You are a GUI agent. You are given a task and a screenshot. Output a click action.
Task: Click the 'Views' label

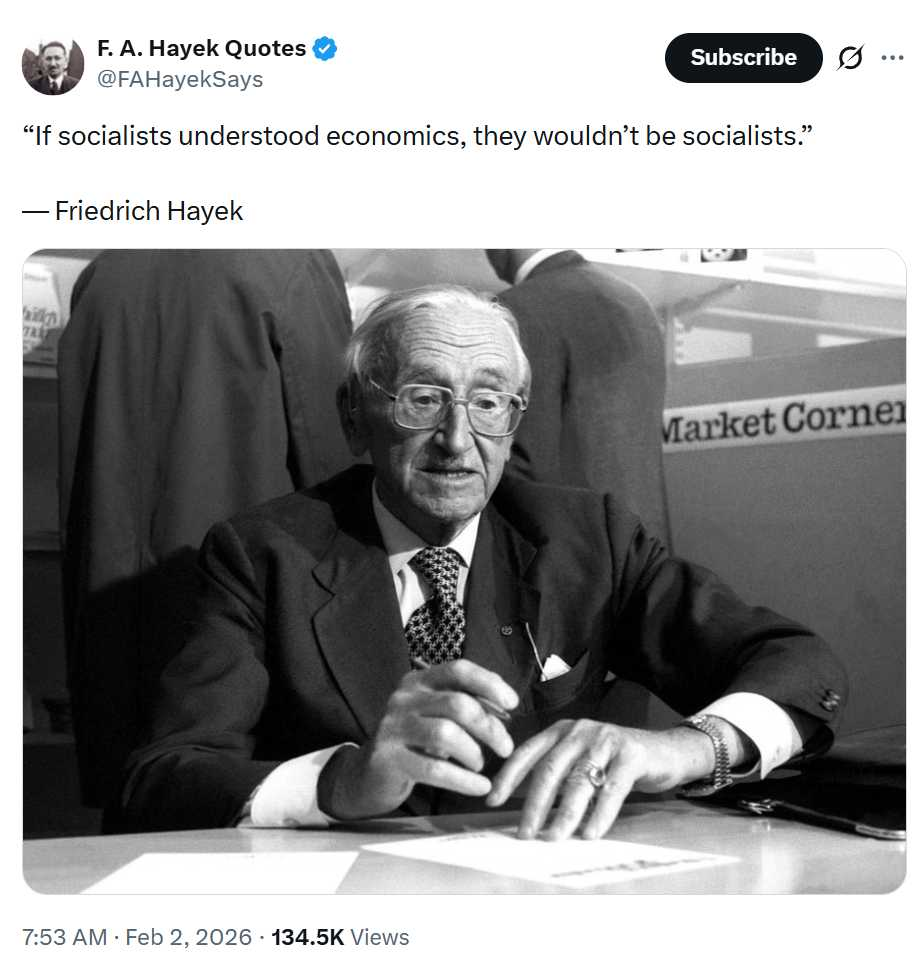coord(380,937)
